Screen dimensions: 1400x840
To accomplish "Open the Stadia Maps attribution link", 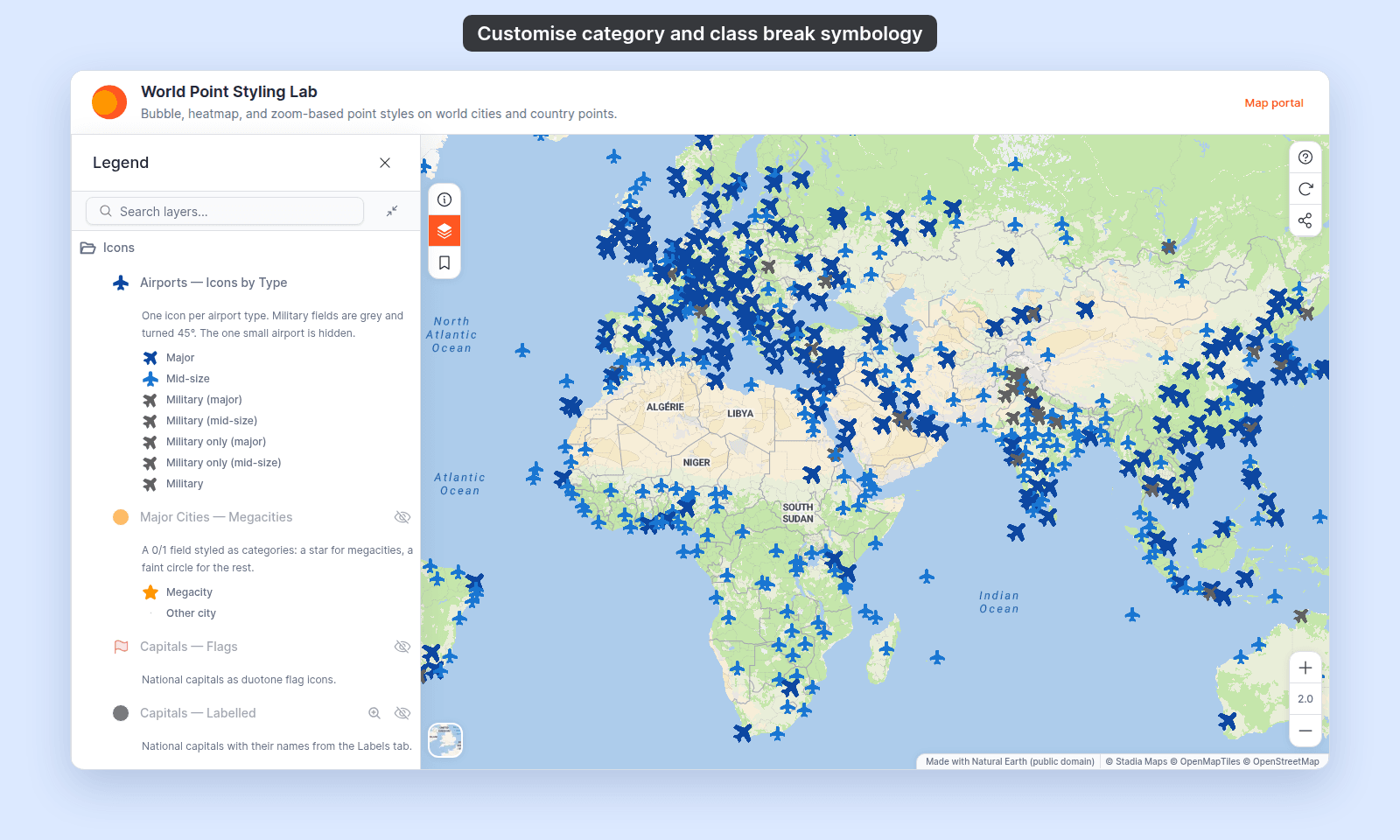I will pyautogui.click(x=1136, y=761).
